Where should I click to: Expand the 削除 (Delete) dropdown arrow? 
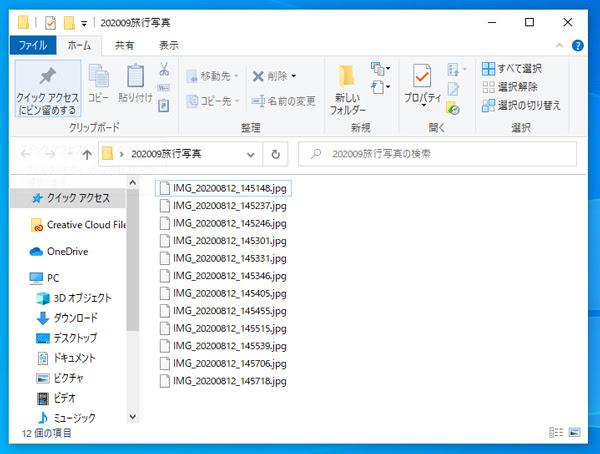point(293,76)
